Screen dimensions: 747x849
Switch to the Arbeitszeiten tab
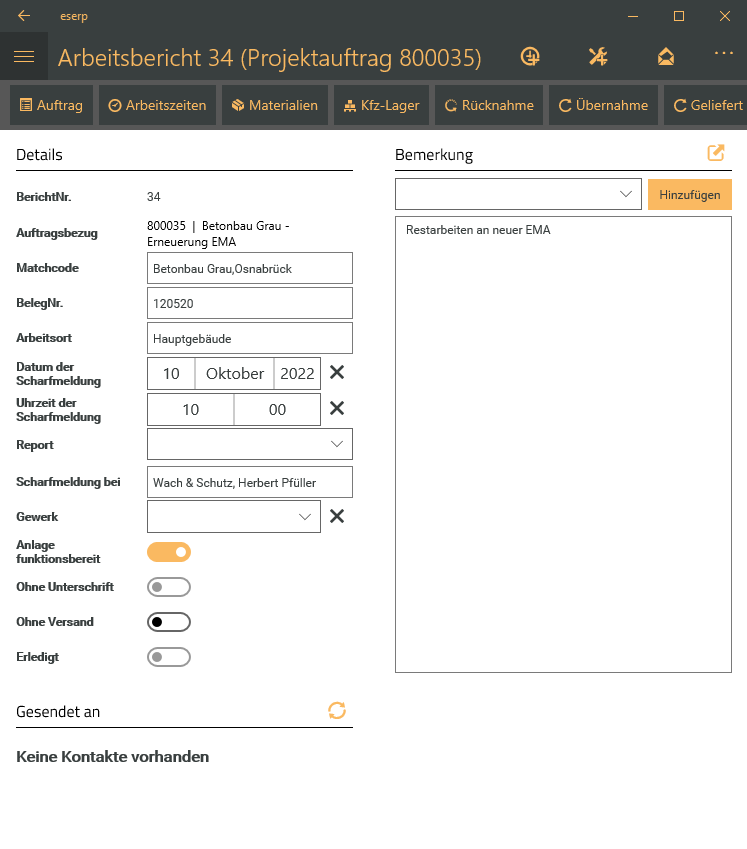(x=157, y=105)
